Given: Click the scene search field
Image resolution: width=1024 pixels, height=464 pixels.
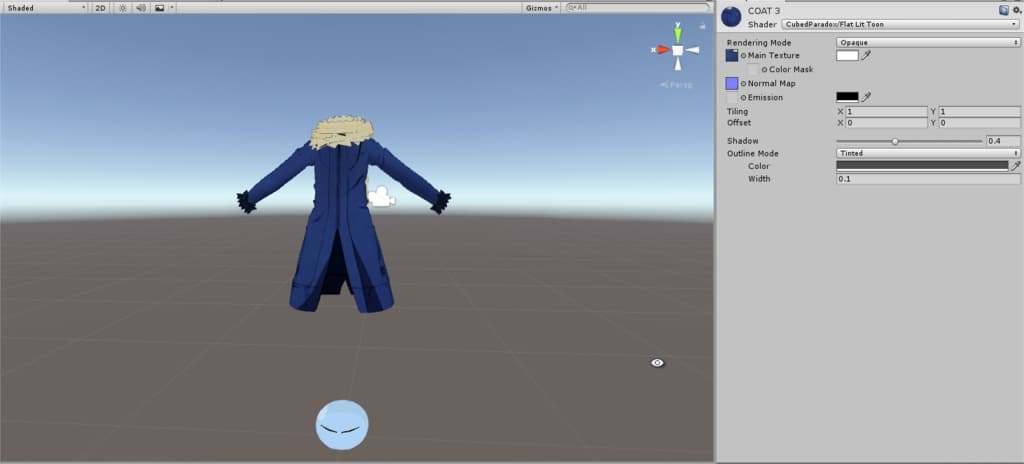Looking at the screenshot, I should 637,8.
